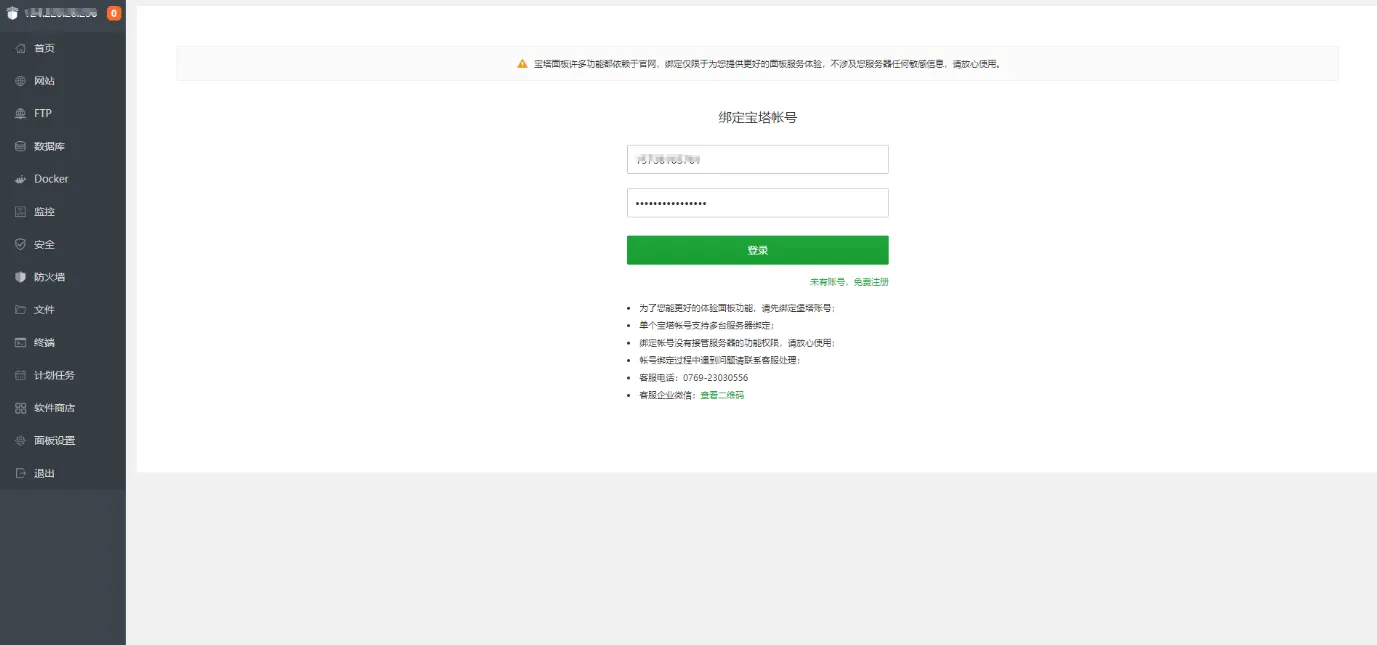Click the green 登录 login button
The image size is (1377, 645).
[757, 249]
